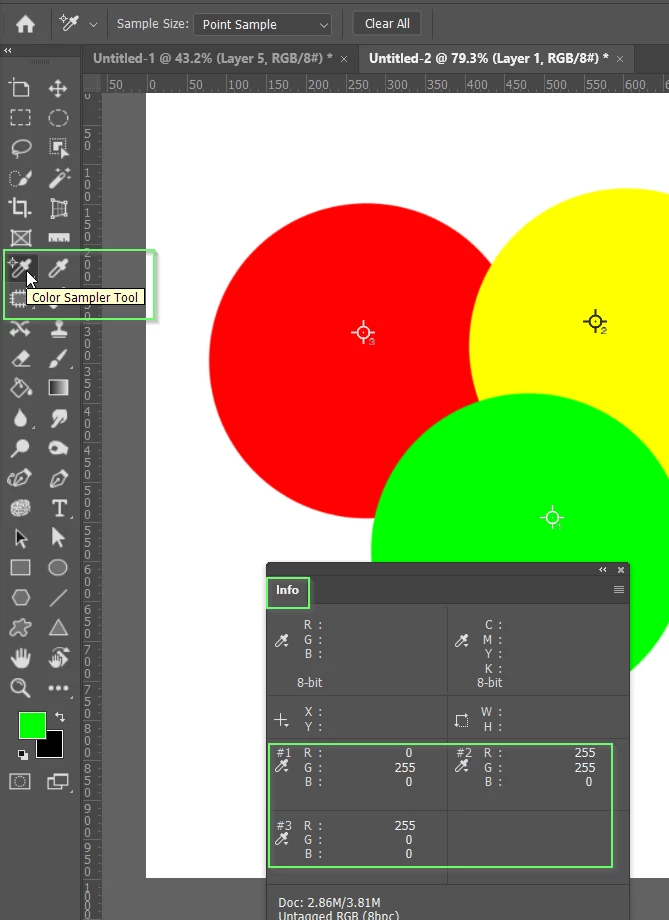
Task: Select the Triangle tool
Action: pyautogui.click(x=58, y=628)
